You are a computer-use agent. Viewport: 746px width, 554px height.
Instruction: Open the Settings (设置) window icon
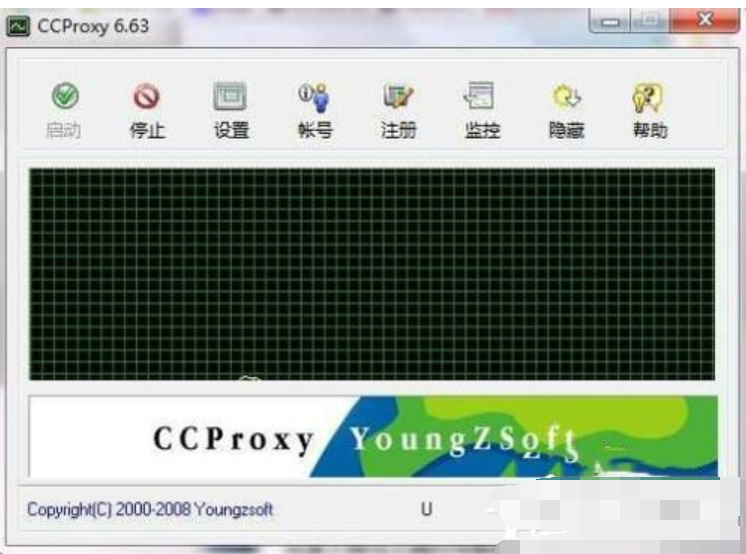231,98
